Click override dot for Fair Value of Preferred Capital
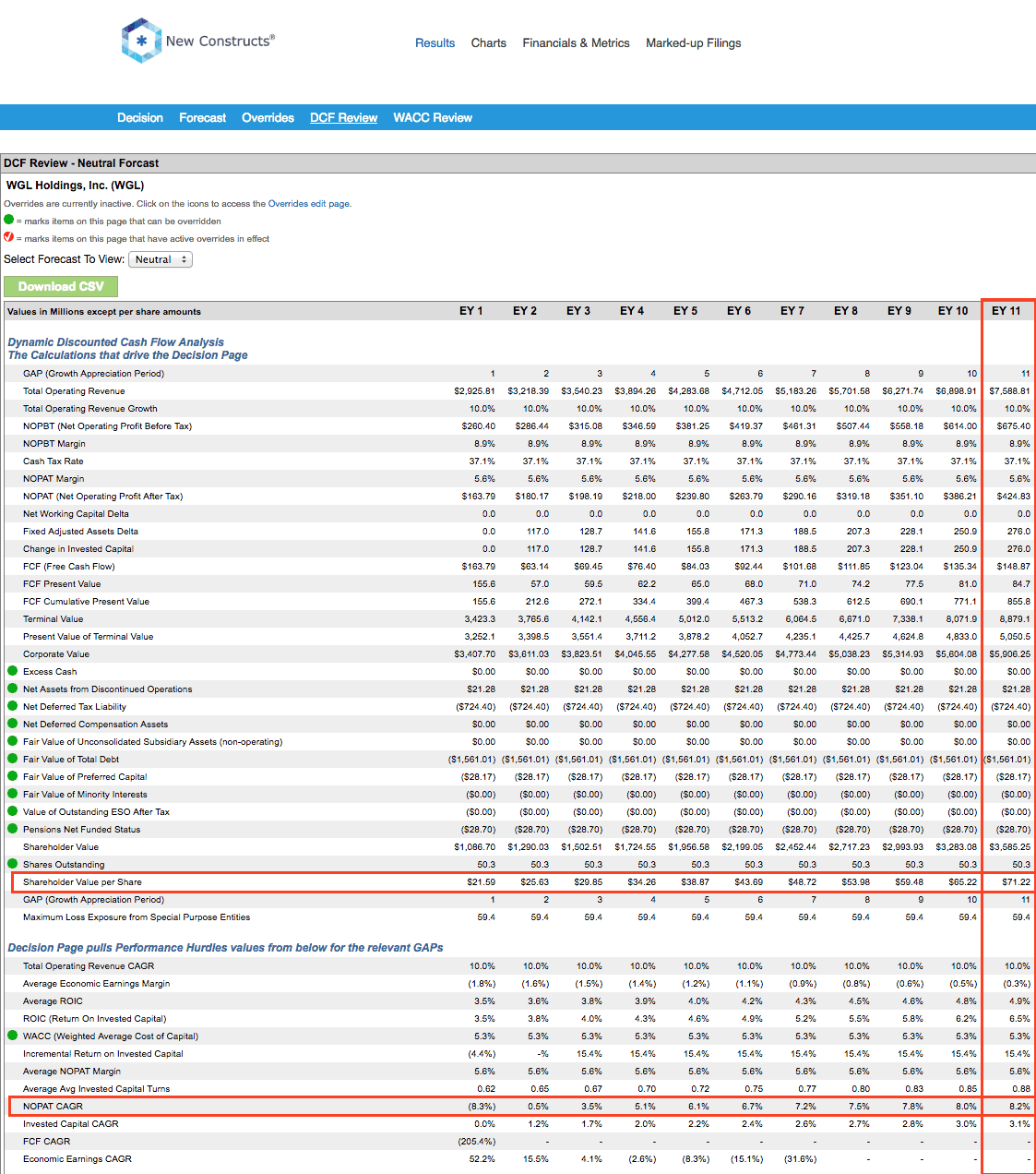 click(13, 776)
